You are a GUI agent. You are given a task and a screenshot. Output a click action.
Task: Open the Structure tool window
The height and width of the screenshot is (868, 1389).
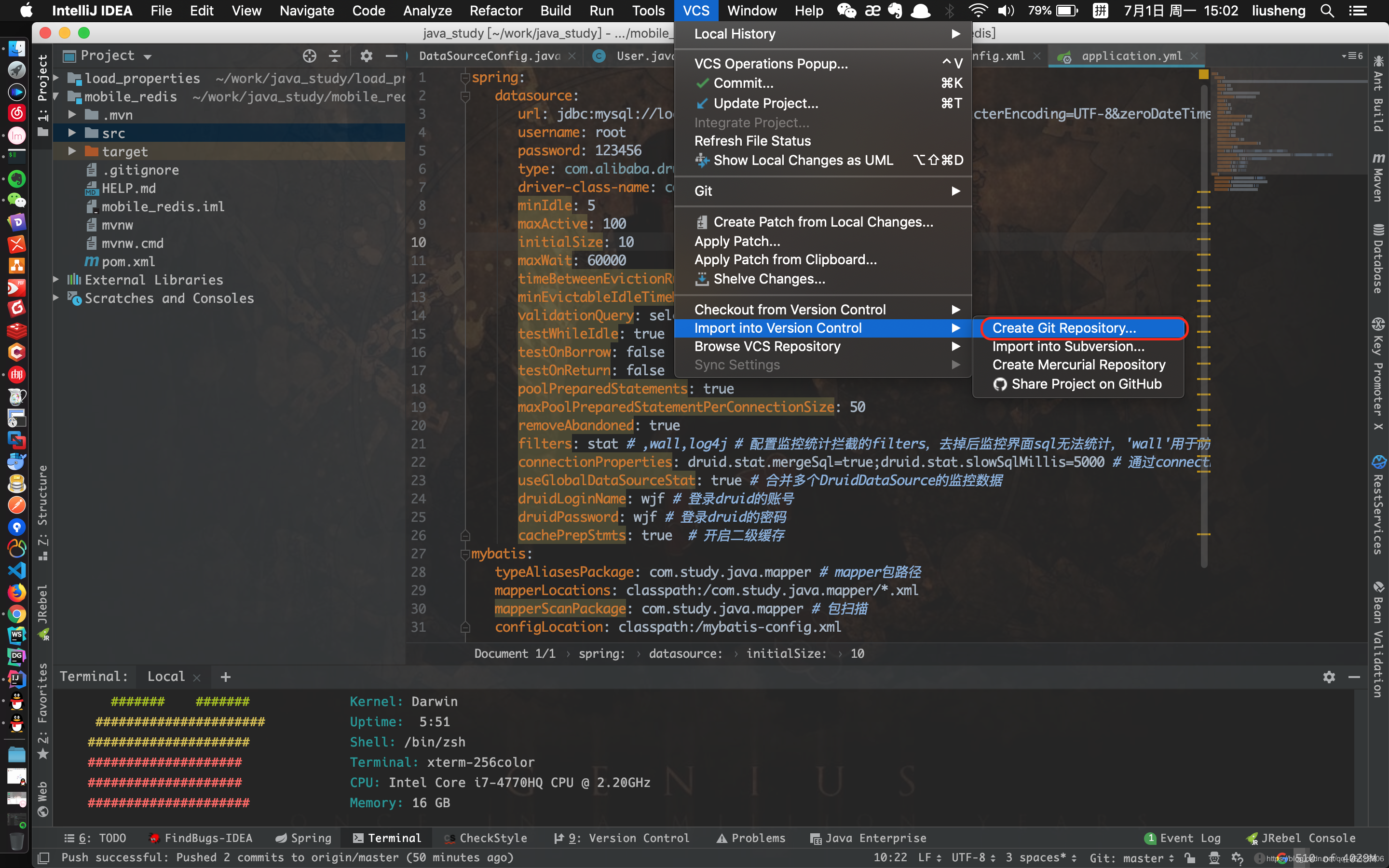click(42, 513)
